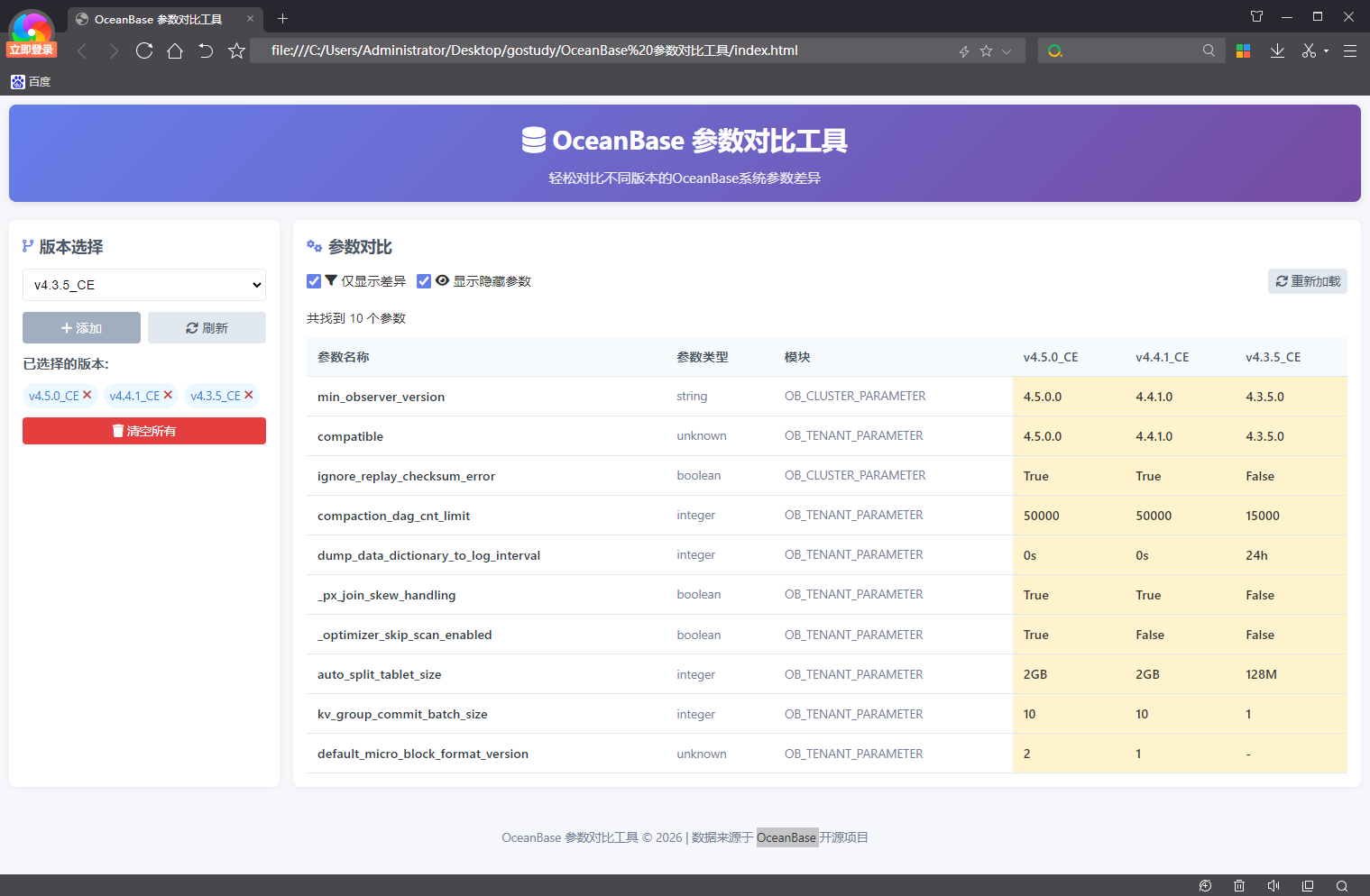The height and width of the screenshot is (896, 1370).
Task: Click the funnel filter icon beside 仅显示差异
Action: tap(331, 281)
